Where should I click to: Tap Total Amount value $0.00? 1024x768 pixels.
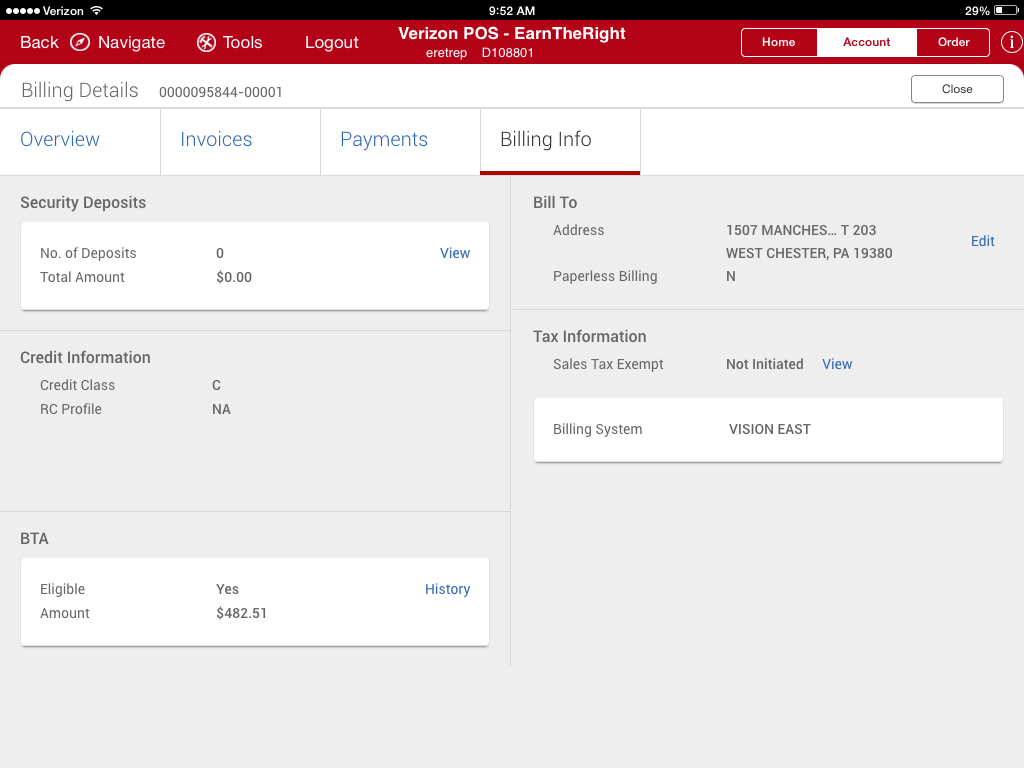point(234,277)
